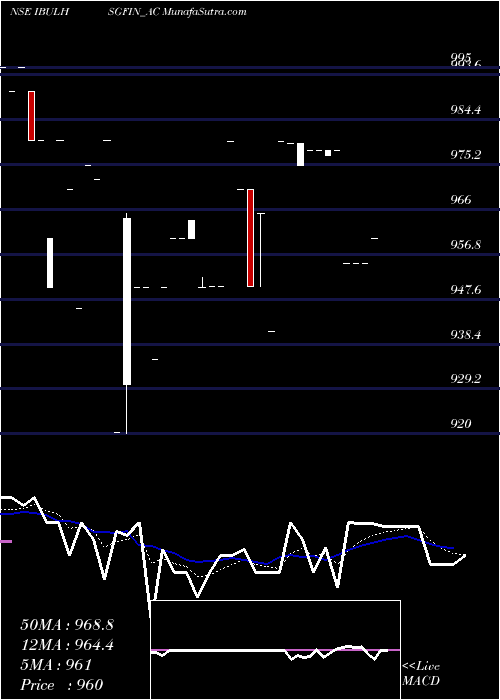Click the 956.8 price axis label
The width and height of the screenshot is (500, 700).
[465, 245]
